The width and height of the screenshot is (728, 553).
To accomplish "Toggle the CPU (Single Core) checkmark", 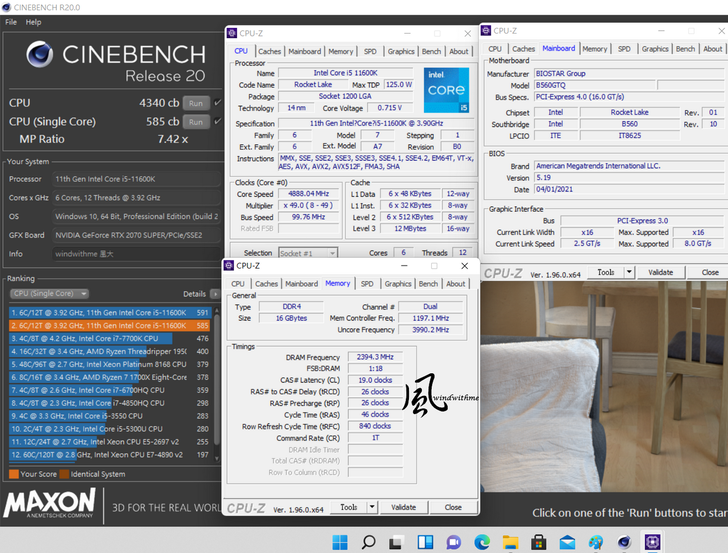I will point(218,122).
